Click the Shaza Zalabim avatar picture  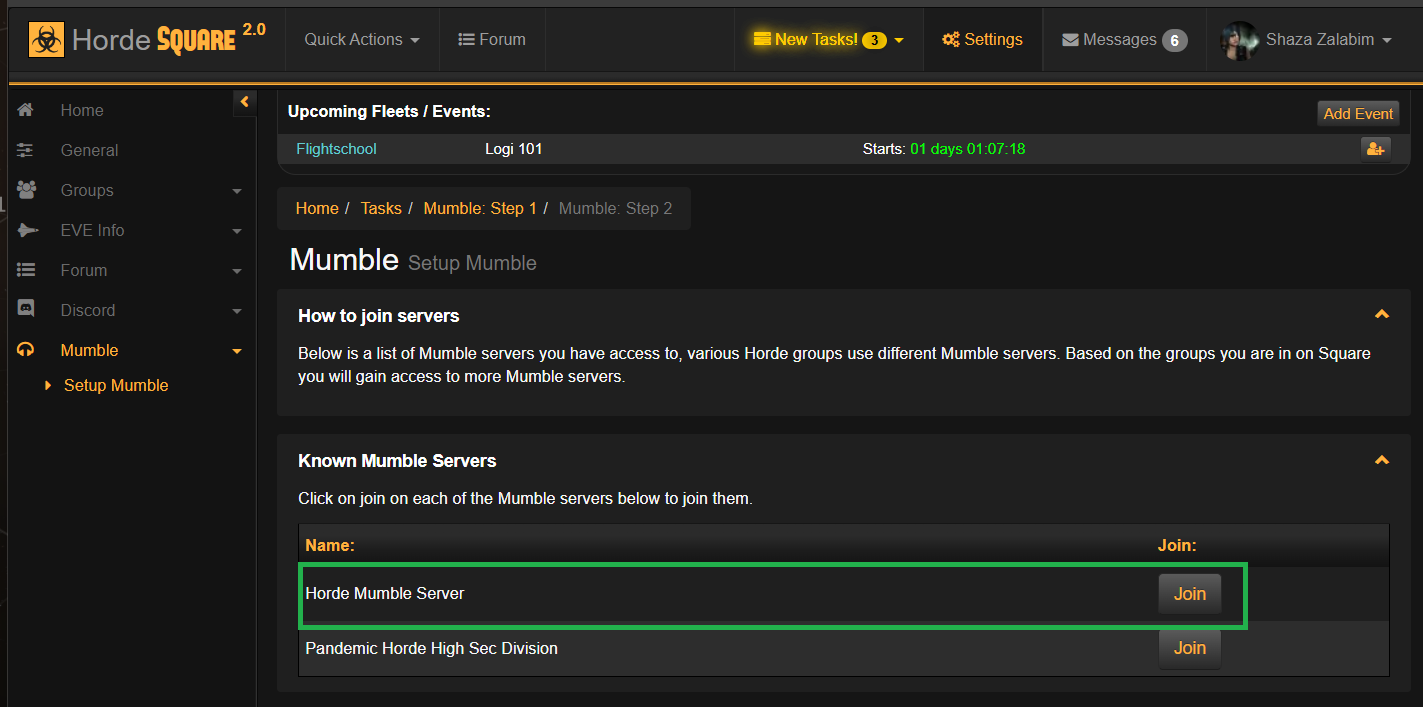[x=1239, y=40]
